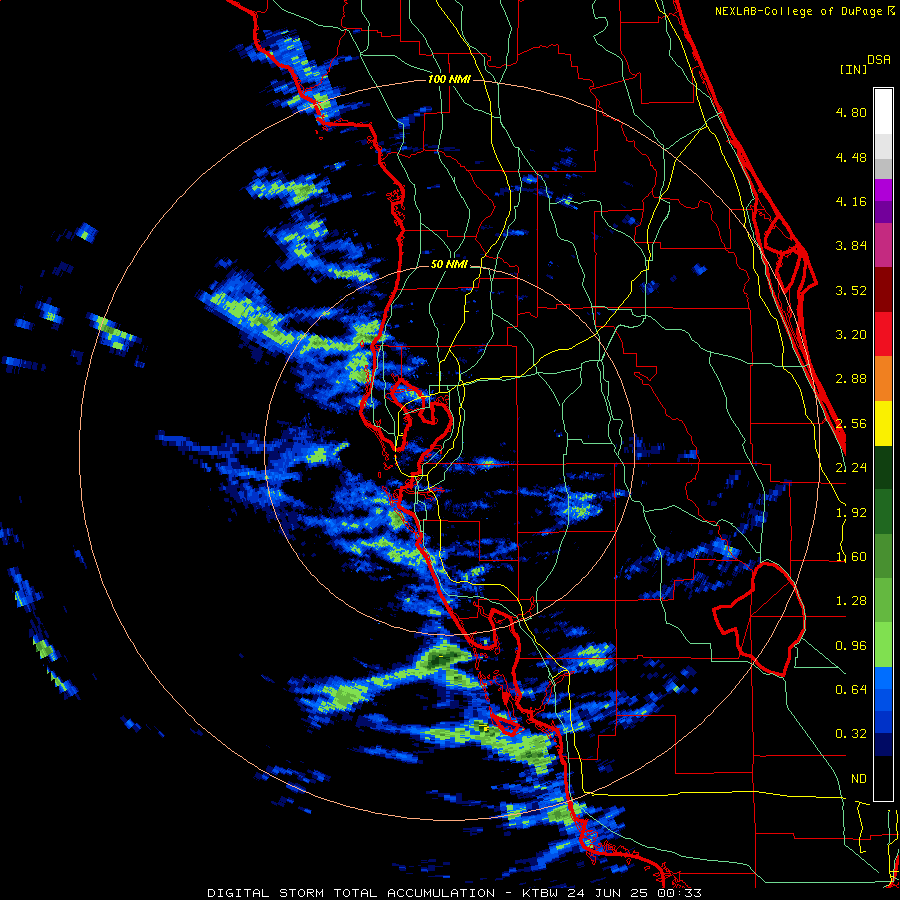Click the 3.84 legend value
The width and height of the screenshot is (900, 900).
[x=851, y=246]
